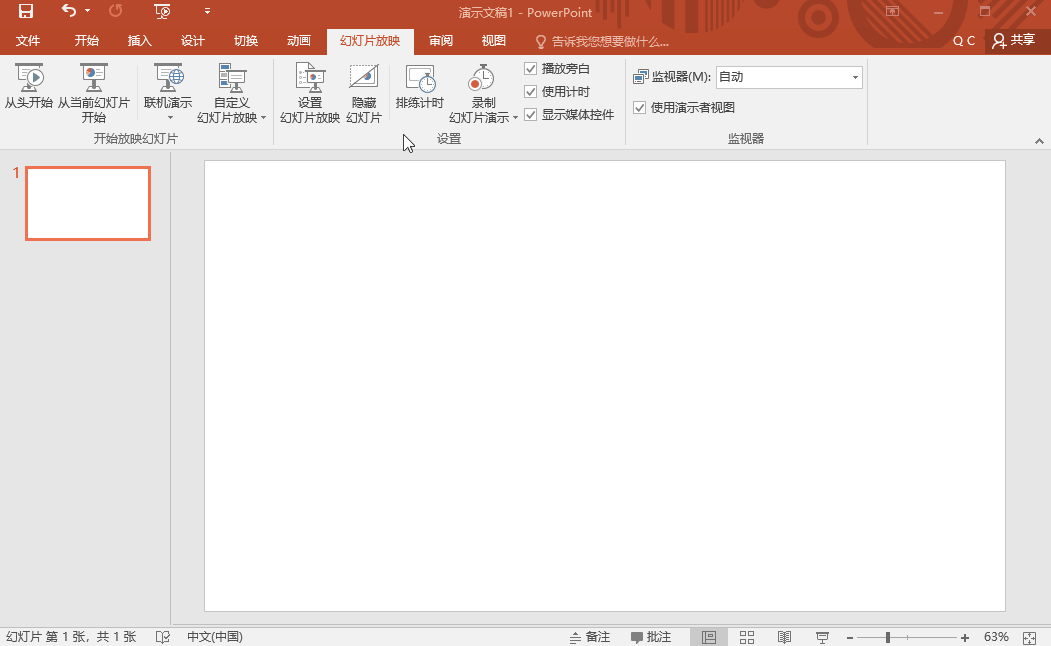Screen dimensions: 1051x646
Task: Uncheck the 播放旁白 checkbox
Action: point(531,69)
